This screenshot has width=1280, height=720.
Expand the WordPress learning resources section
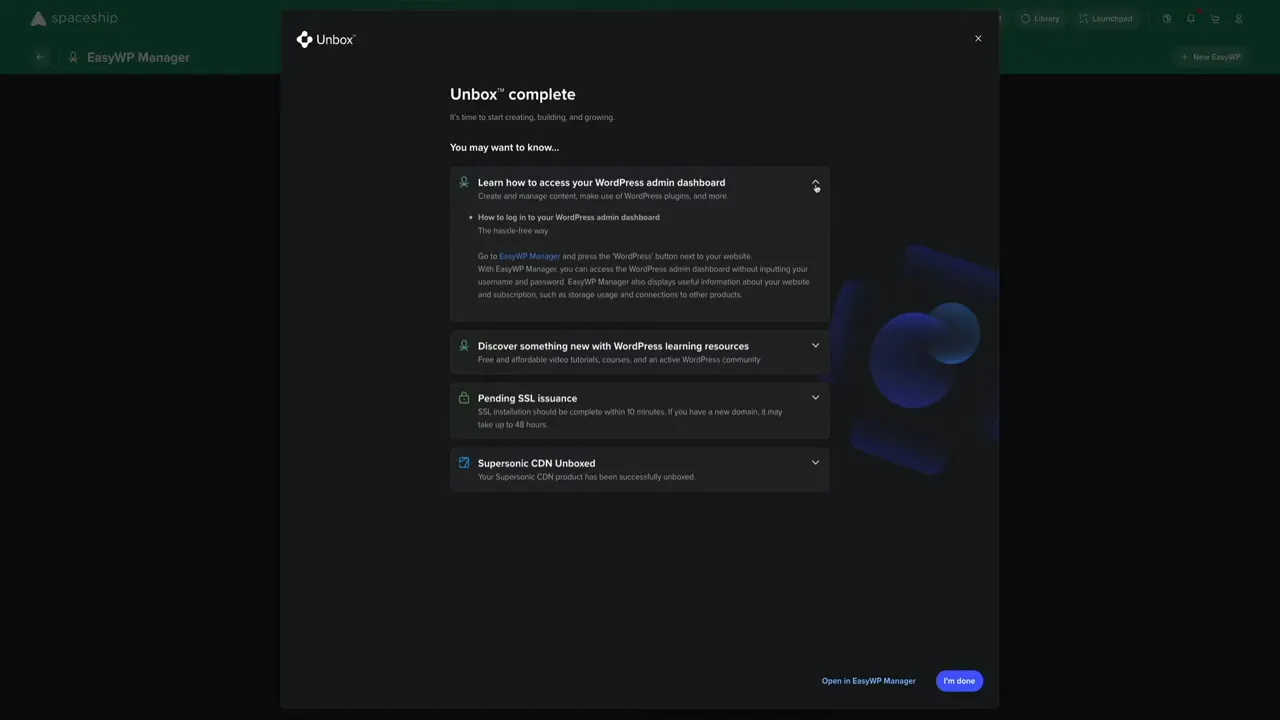point(815,346)
